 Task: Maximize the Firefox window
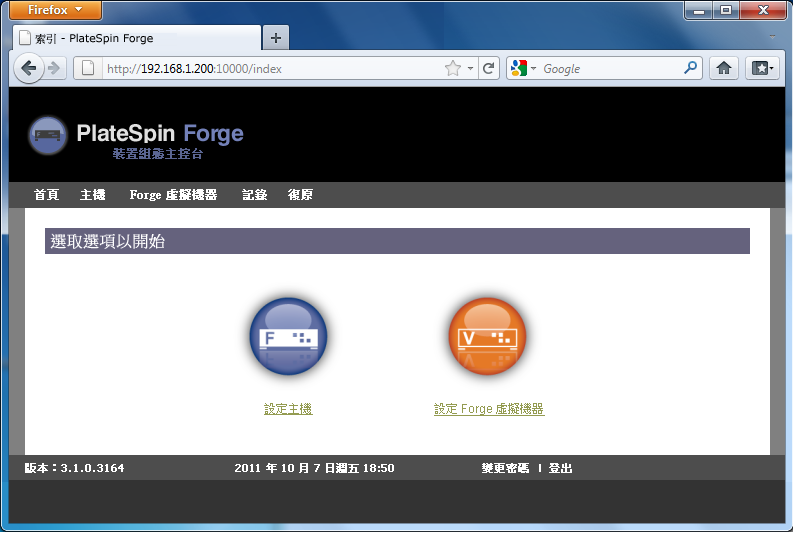click(726, 10)
